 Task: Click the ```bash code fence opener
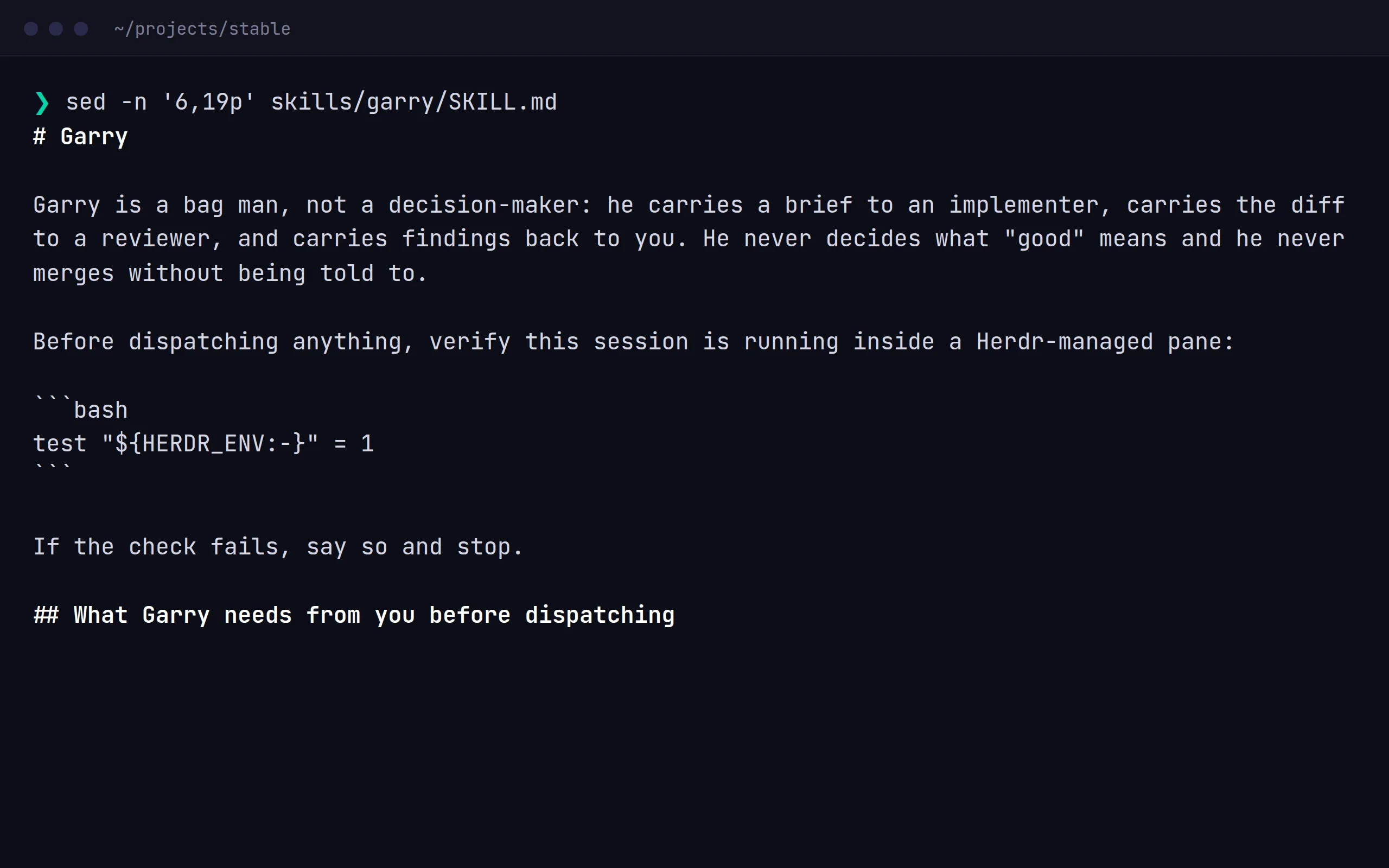(x=80, y=409)
